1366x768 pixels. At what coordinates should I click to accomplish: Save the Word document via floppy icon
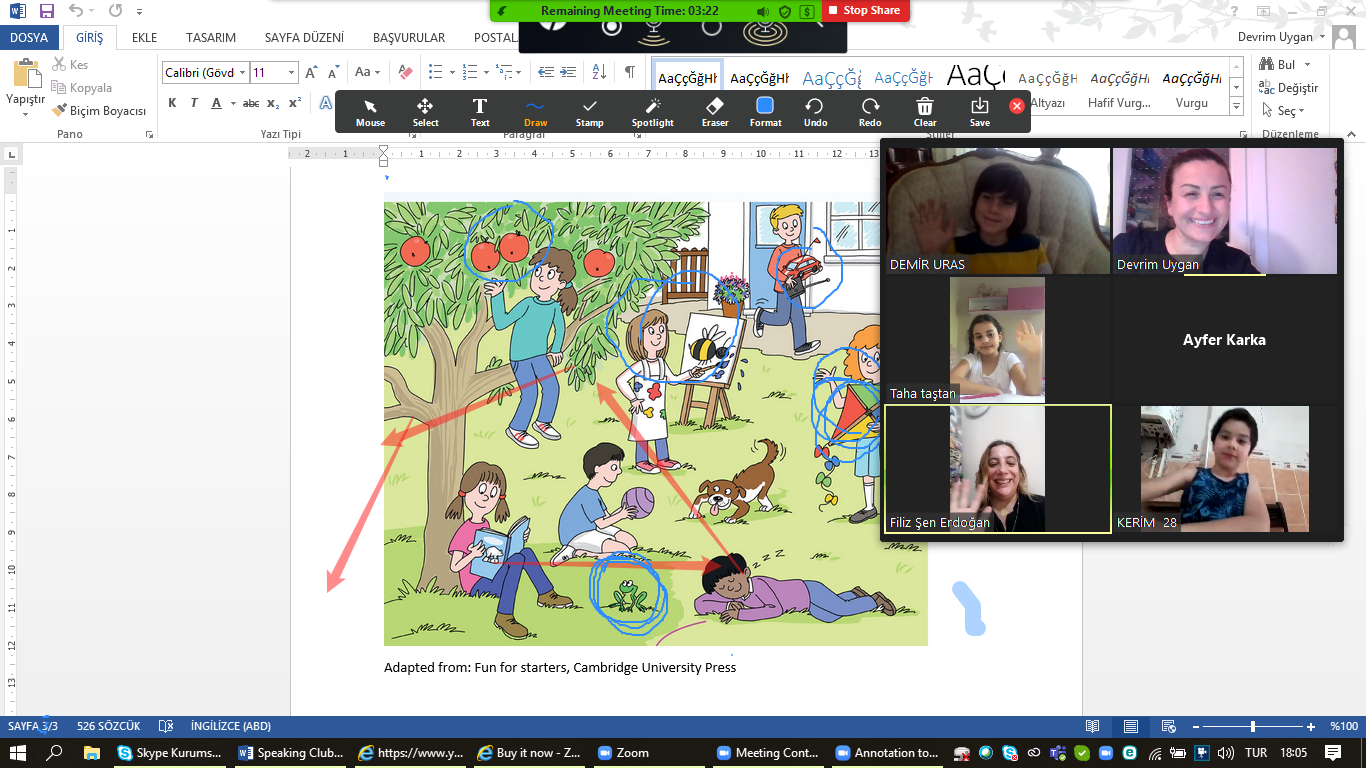pos(47,11)
